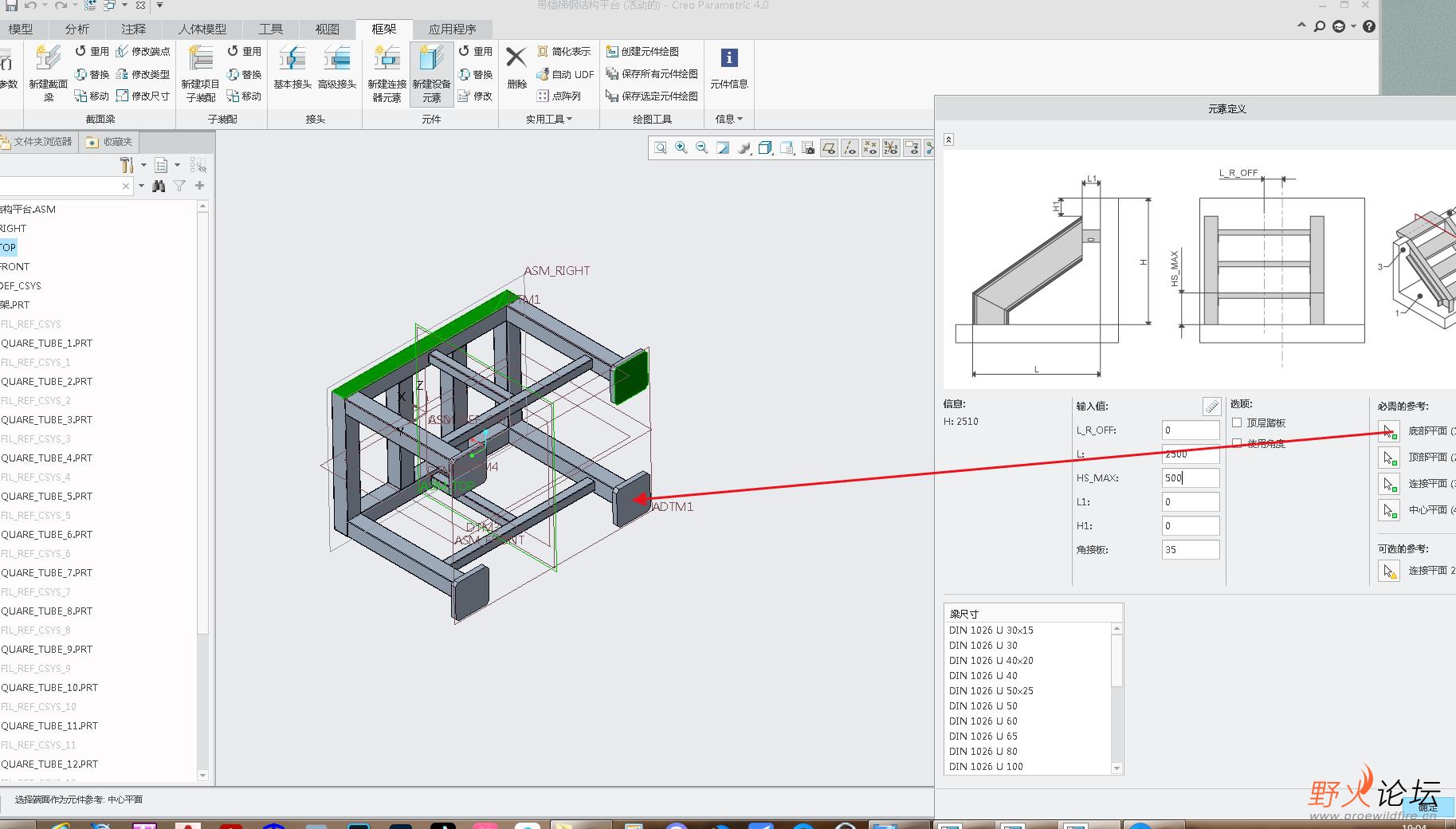Click H1 input field

[x=1191, y=526]
